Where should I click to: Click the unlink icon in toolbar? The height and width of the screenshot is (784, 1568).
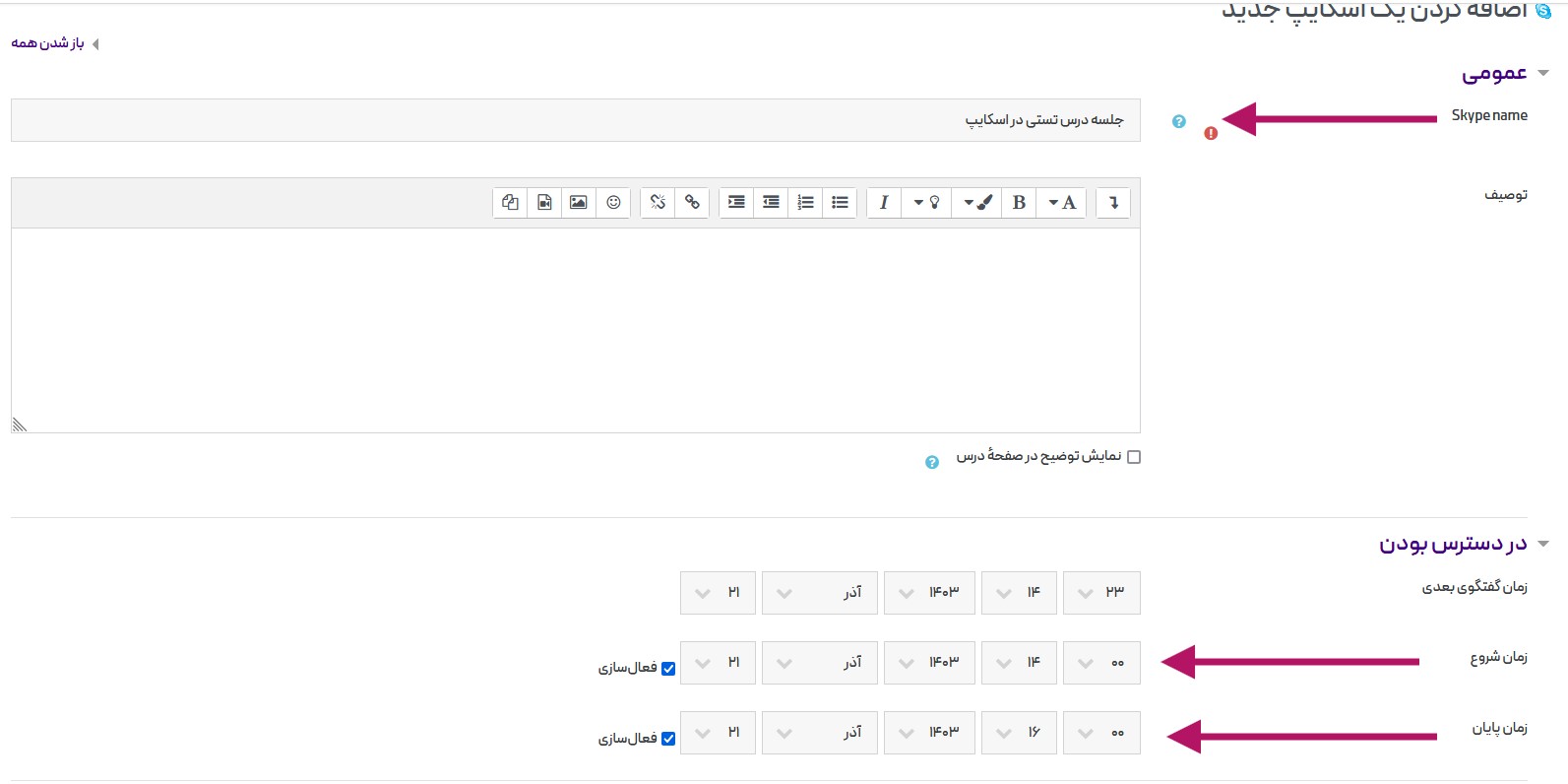[658, 203]
